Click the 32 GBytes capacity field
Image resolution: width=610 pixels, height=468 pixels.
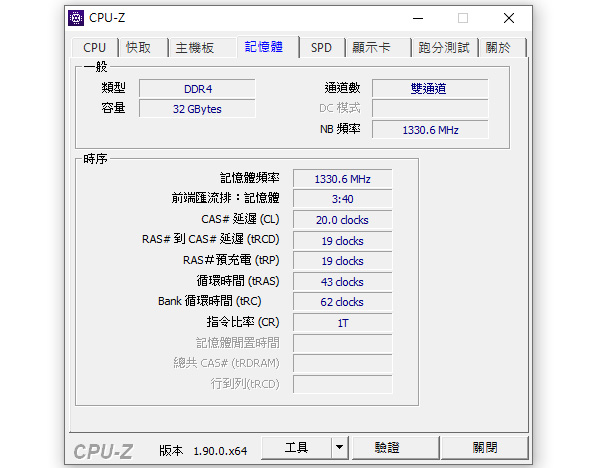tap(197, 109)
